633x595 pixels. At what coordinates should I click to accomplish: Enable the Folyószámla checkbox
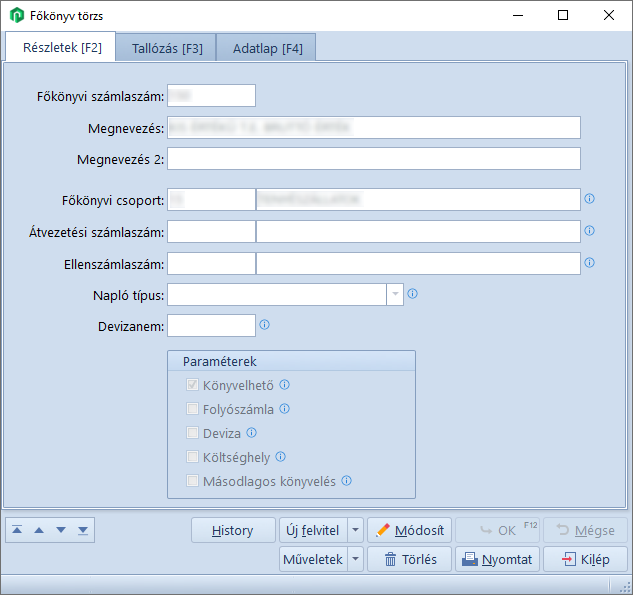pos(193,409)
